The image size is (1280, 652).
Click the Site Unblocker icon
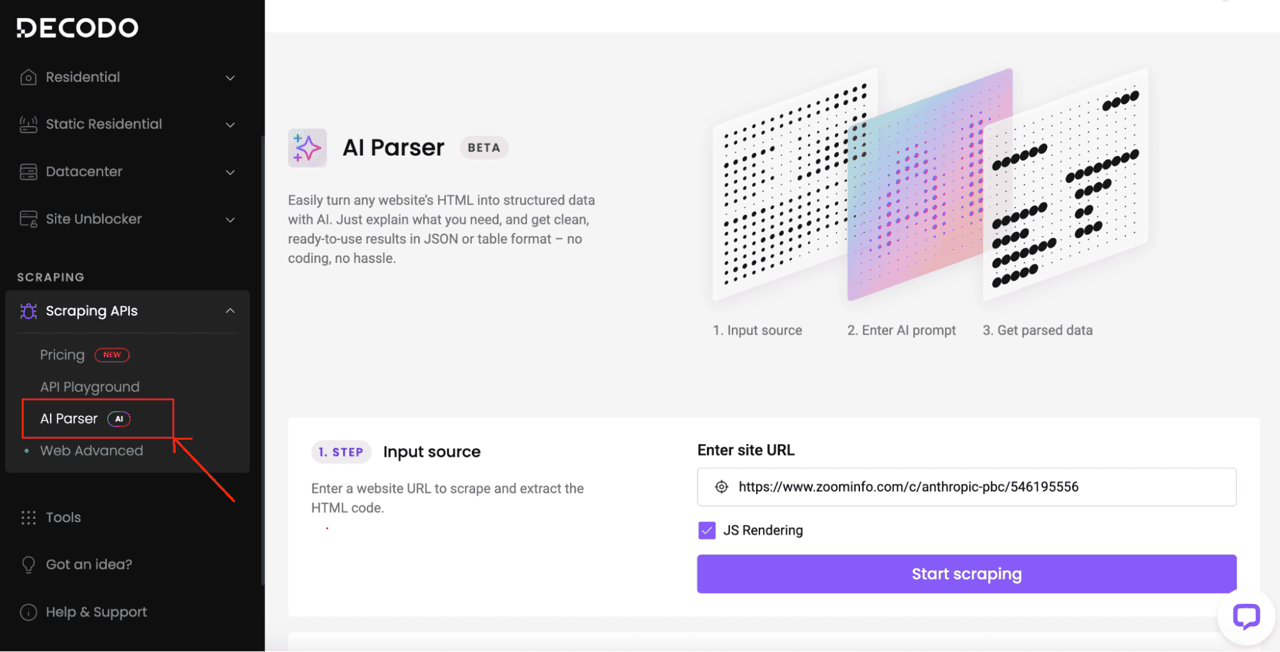click(x=28, y=219)
